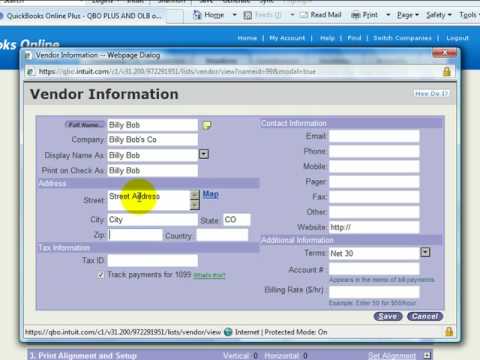
Task: Click the Logout link
Action: click(457, 38)
